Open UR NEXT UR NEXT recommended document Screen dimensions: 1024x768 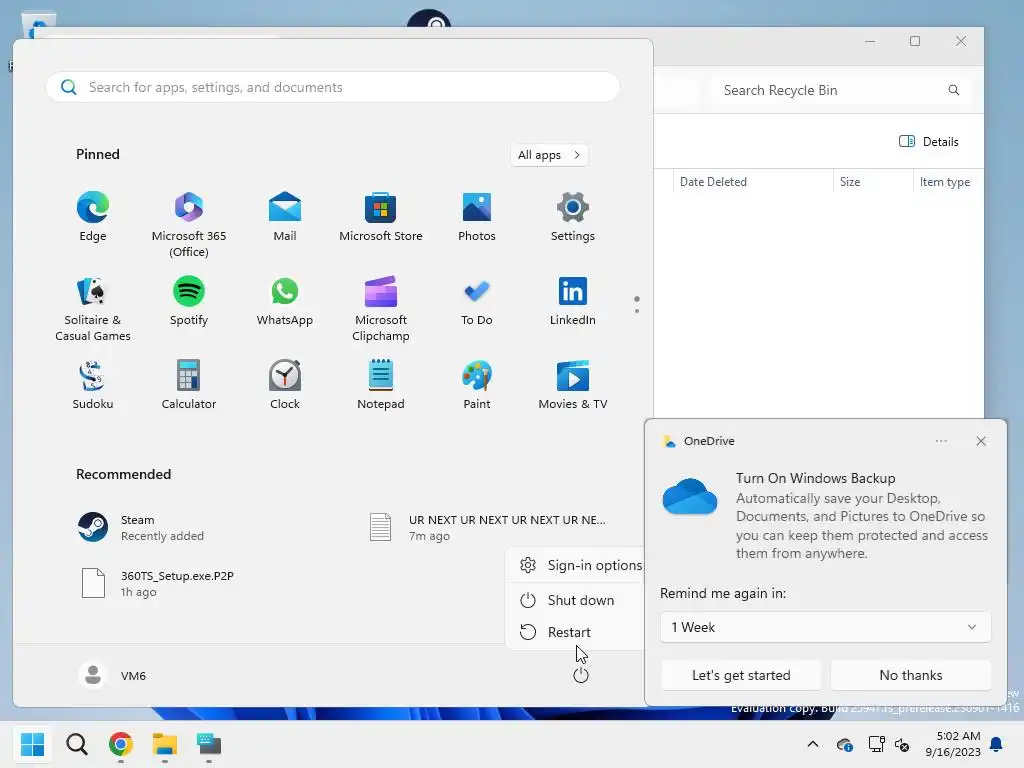pos(488,528)
